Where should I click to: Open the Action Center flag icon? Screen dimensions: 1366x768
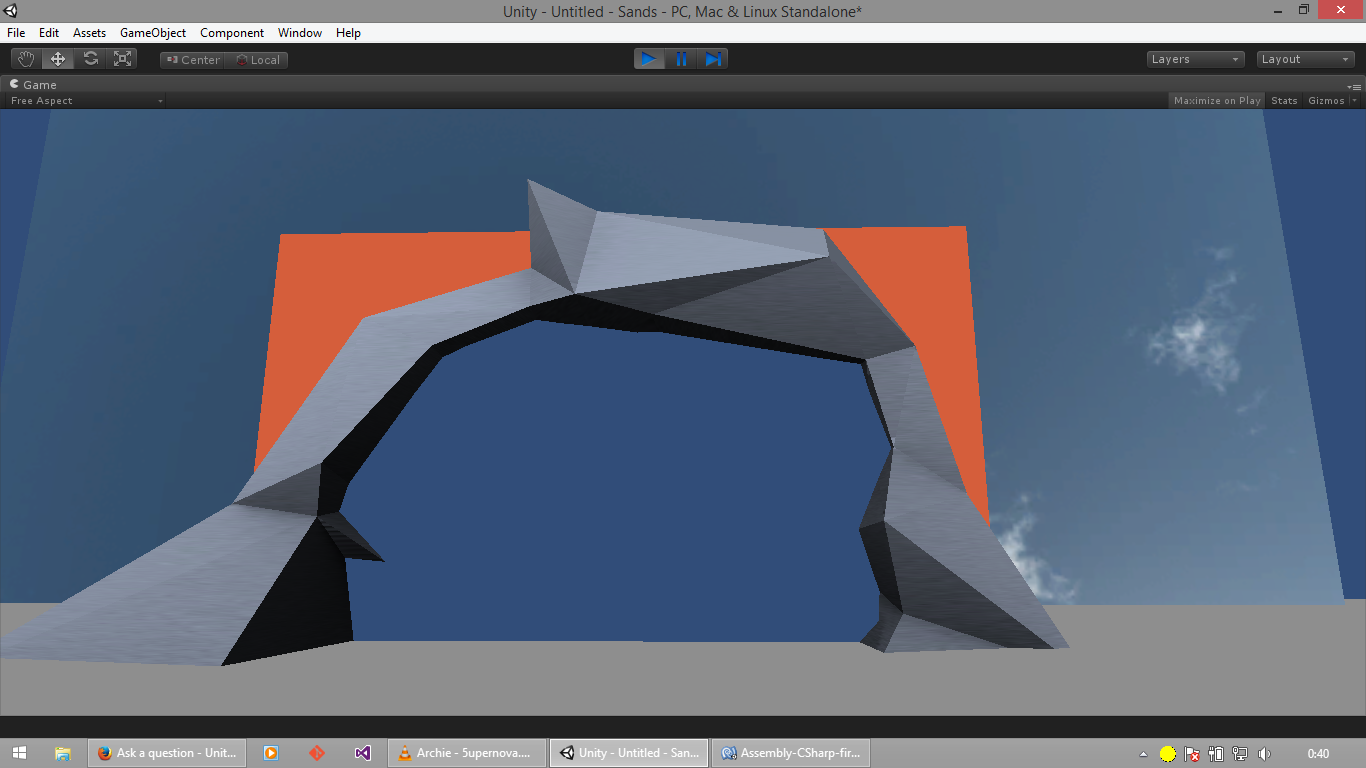(1192, 754)
